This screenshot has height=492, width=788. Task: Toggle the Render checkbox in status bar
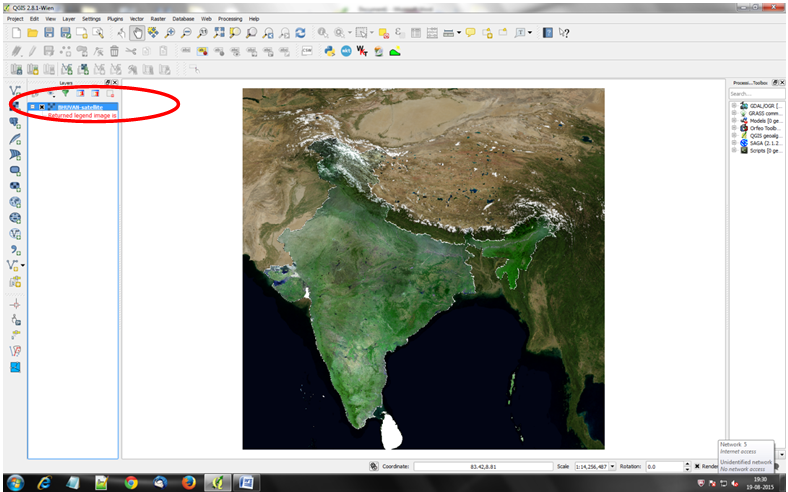(x=697, y=466)
